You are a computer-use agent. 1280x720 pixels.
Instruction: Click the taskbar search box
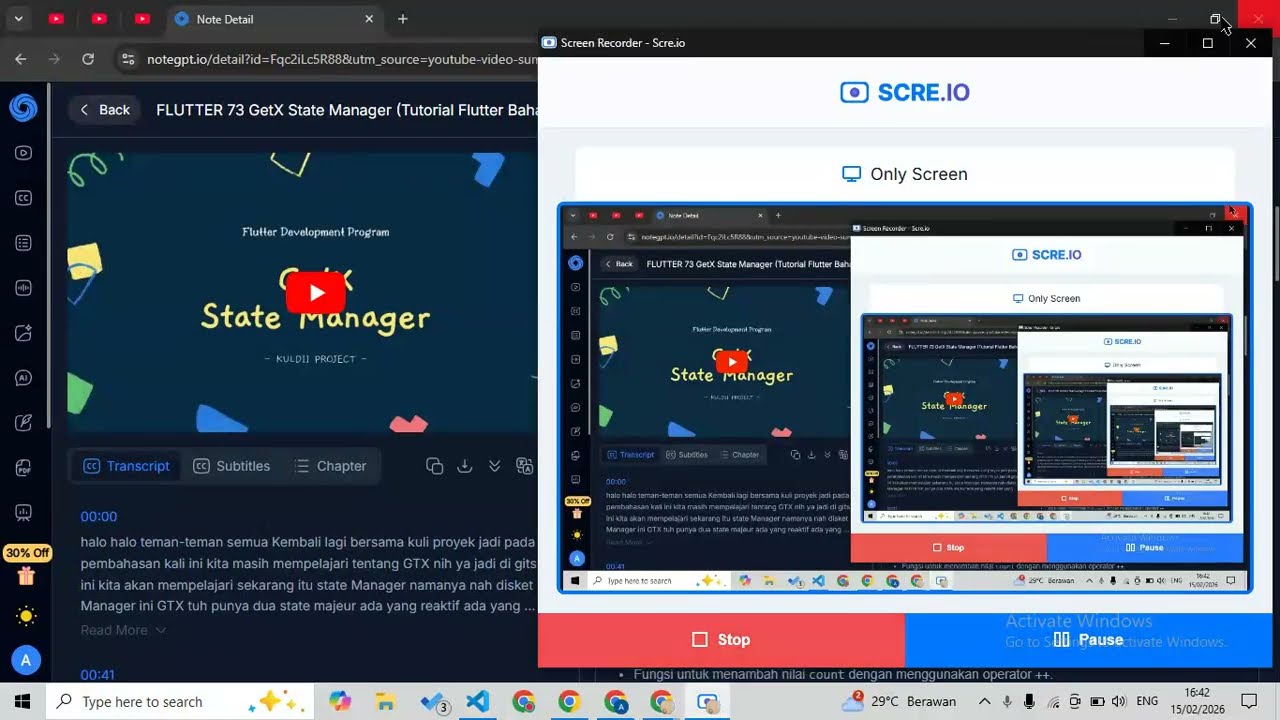click(180, 701)
